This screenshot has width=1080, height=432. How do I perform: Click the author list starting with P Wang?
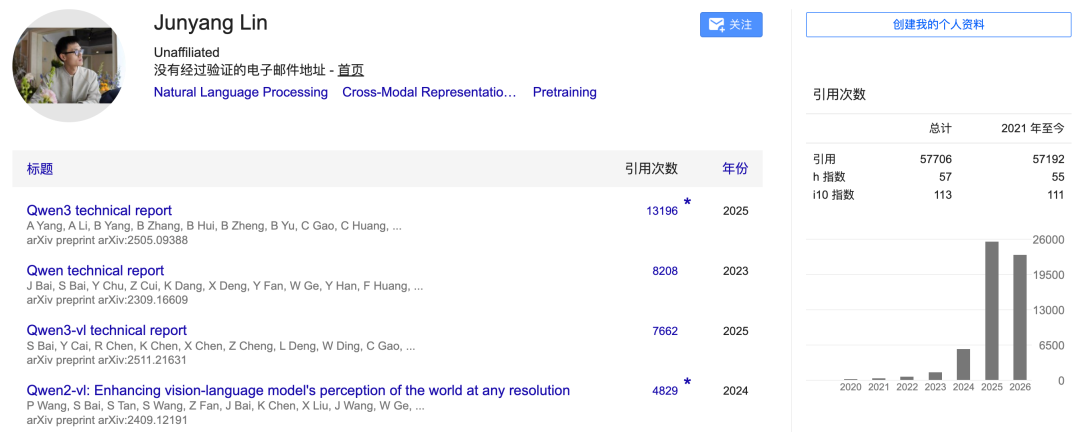[226, 407]
